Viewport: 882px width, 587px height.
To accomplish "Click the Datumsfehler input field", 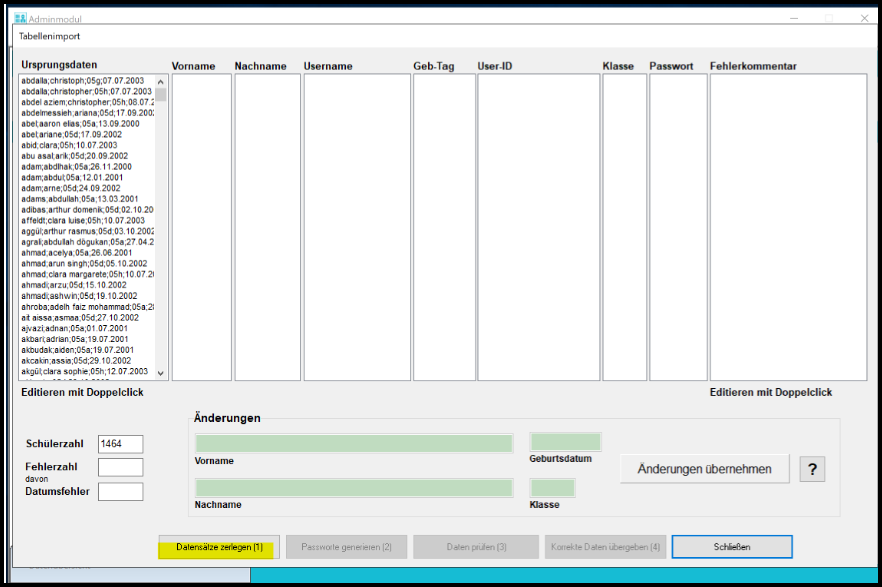I will click(120, 491).
